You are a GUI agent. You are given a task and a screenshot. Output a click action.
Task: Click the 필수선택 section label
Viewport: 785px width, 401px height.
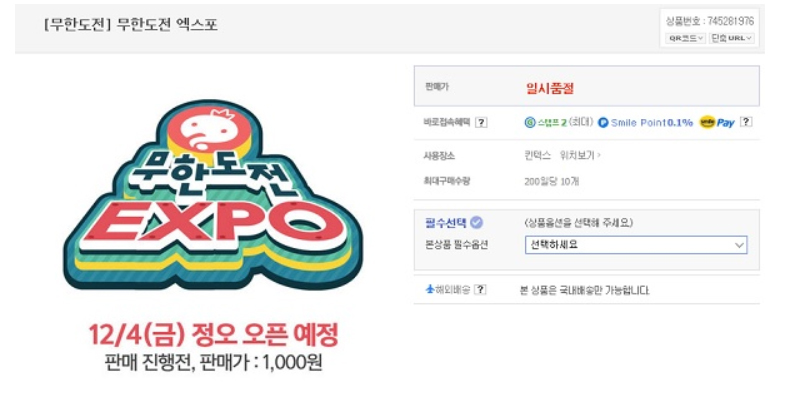click(x=446, y=222)
